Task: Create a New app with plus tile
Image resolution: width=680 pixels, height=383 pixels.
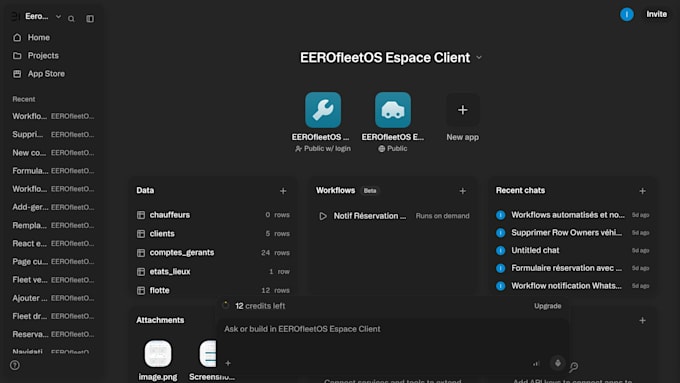Action: [x=463, y=110]
